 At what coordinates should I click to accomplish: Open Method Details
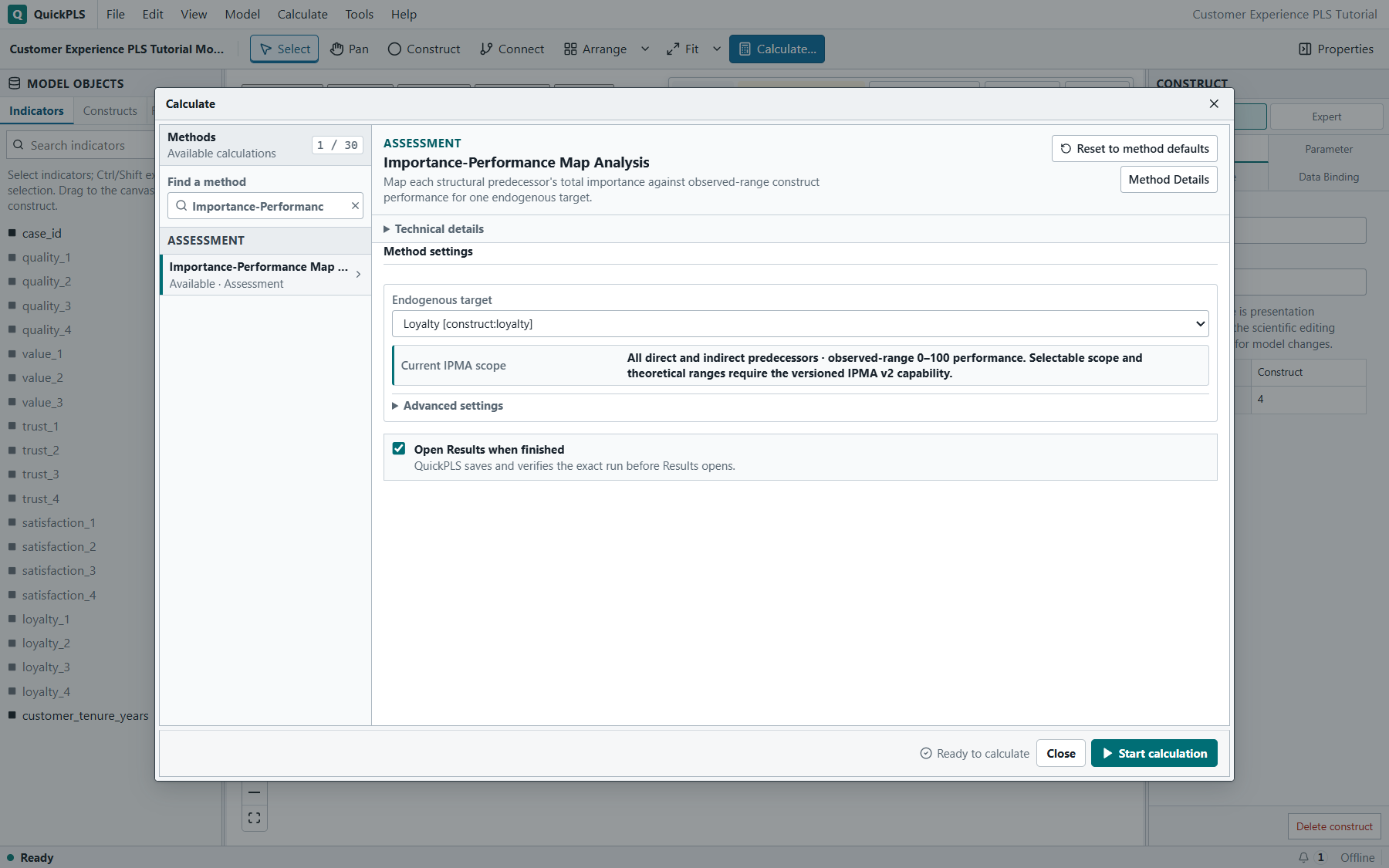point(1168,179)
